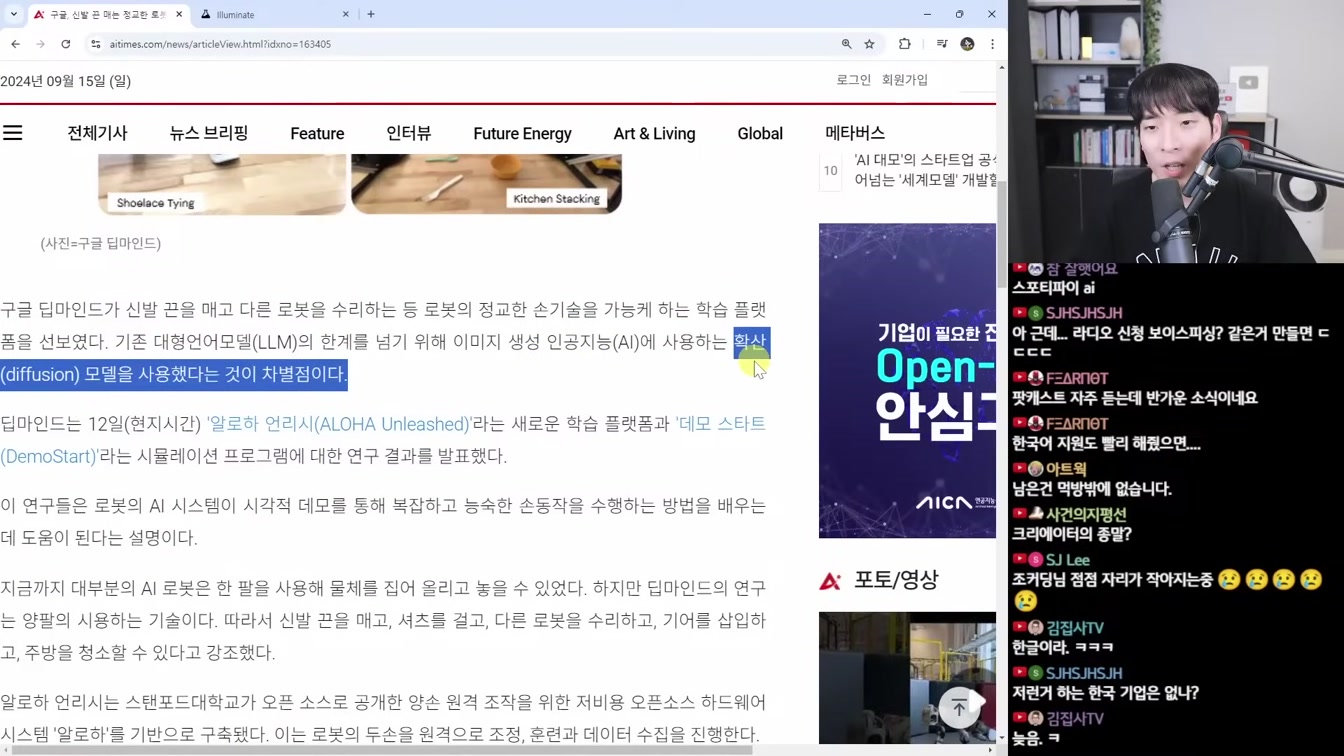
Task: Click the scroll-to-top arrow button
Action: [959, 707]
